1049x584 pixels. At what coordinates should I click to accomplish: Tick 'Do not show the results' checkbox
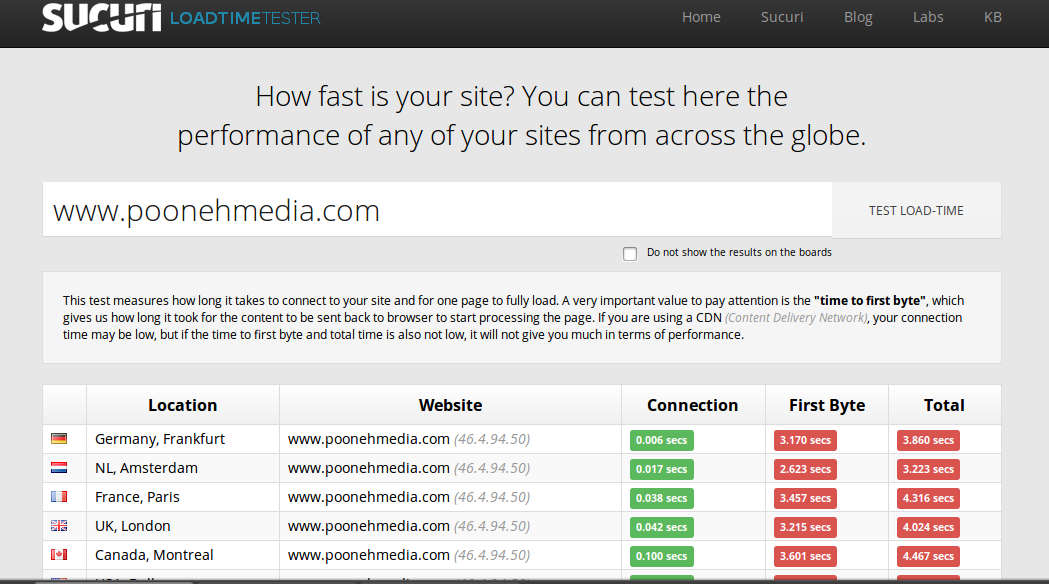(630, 254)
